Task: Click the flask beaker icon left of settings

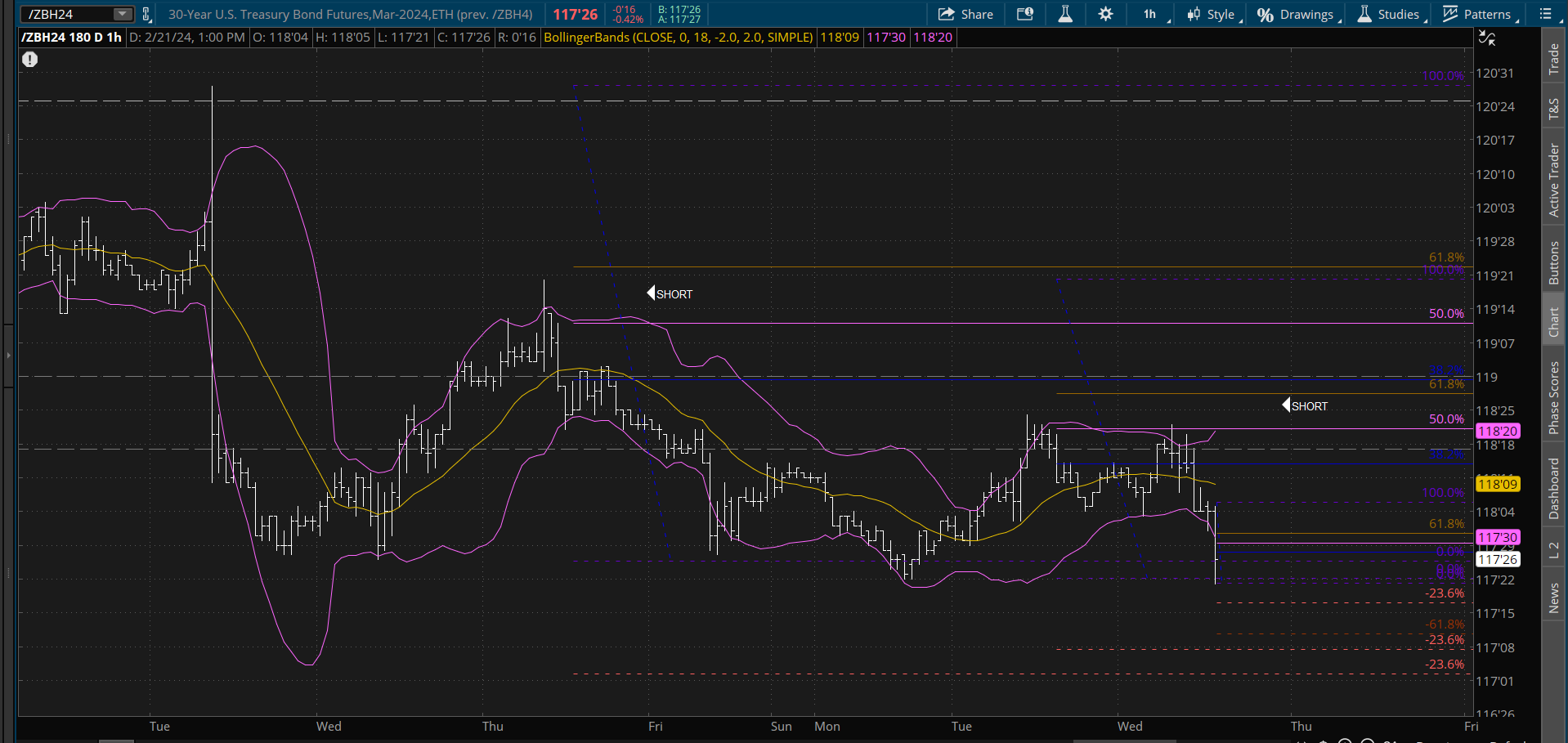Action: point(1065,14)
